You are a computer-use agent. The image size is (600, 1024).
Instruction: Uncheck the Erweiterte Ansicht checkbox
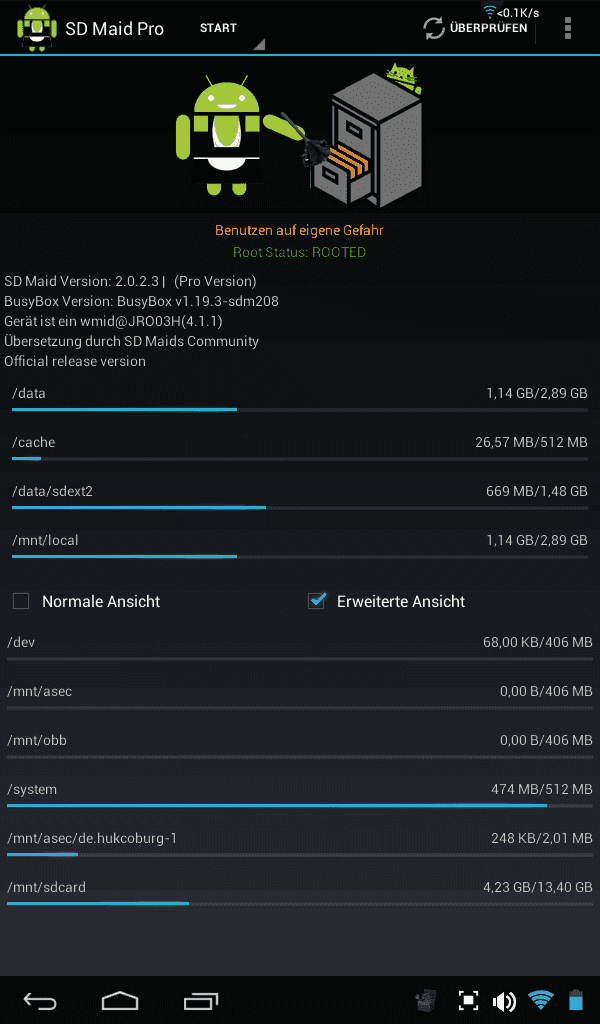(317, 600)
